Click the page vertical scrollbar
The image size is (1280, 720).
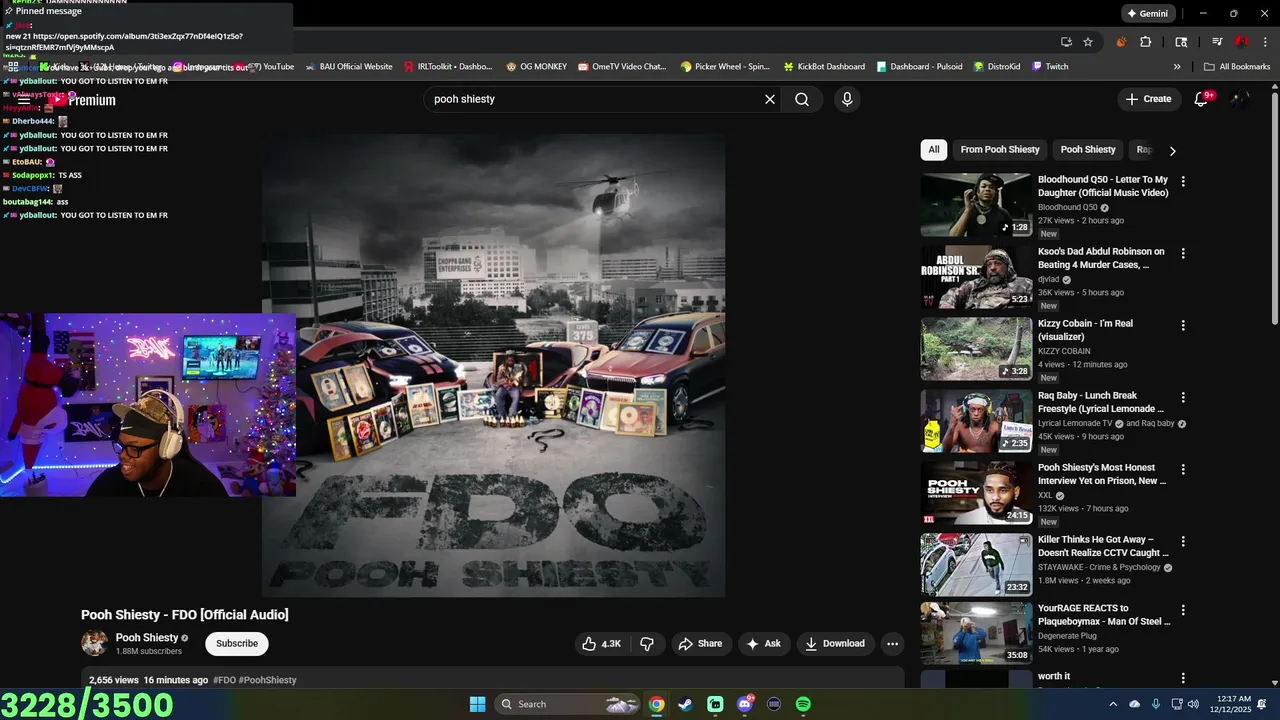(x=1274, y=208)
